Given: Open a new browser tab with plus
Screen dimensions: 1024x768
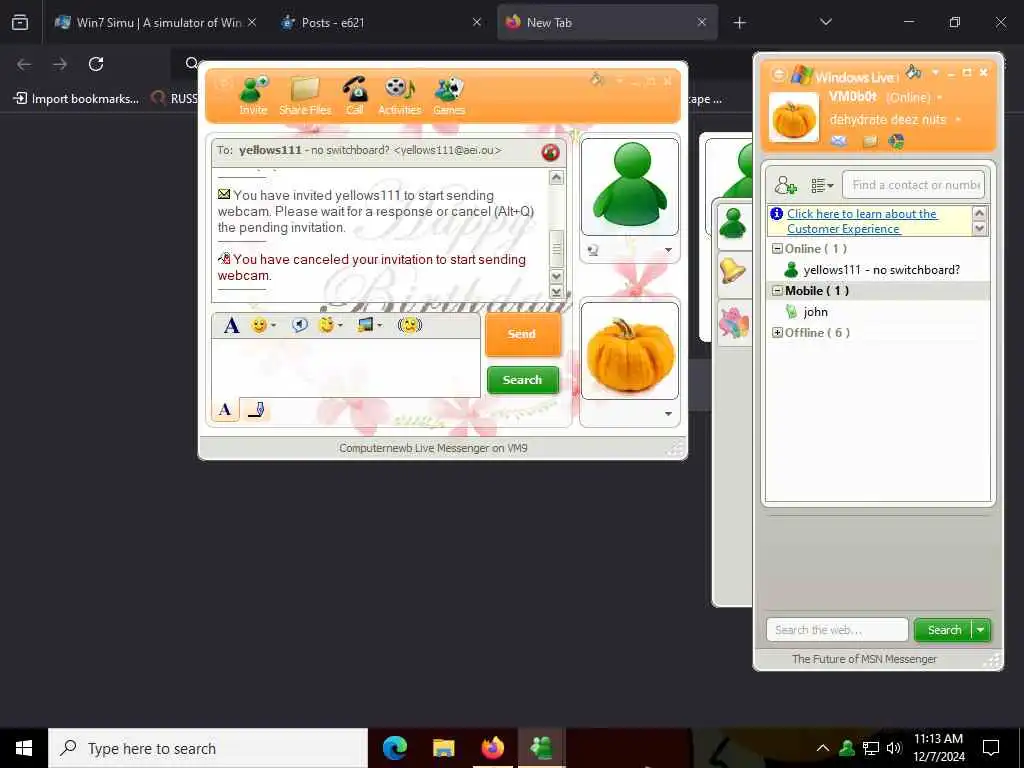Looking at the screenshot, I should coord(739,23).
